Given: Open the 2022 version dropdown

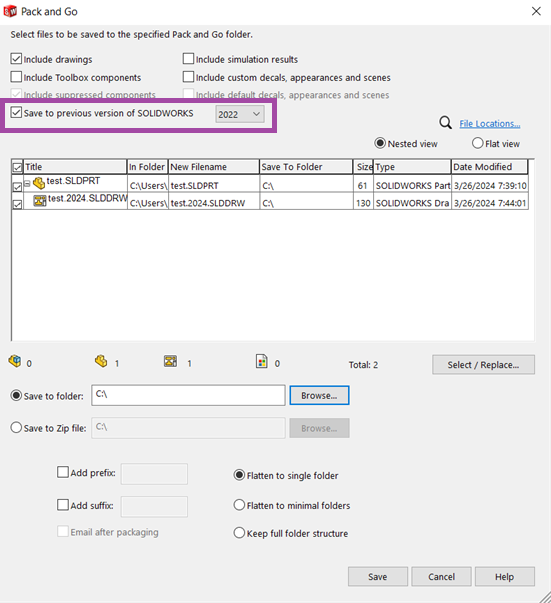Looking at the screenshot, I should tap(240, 114).
